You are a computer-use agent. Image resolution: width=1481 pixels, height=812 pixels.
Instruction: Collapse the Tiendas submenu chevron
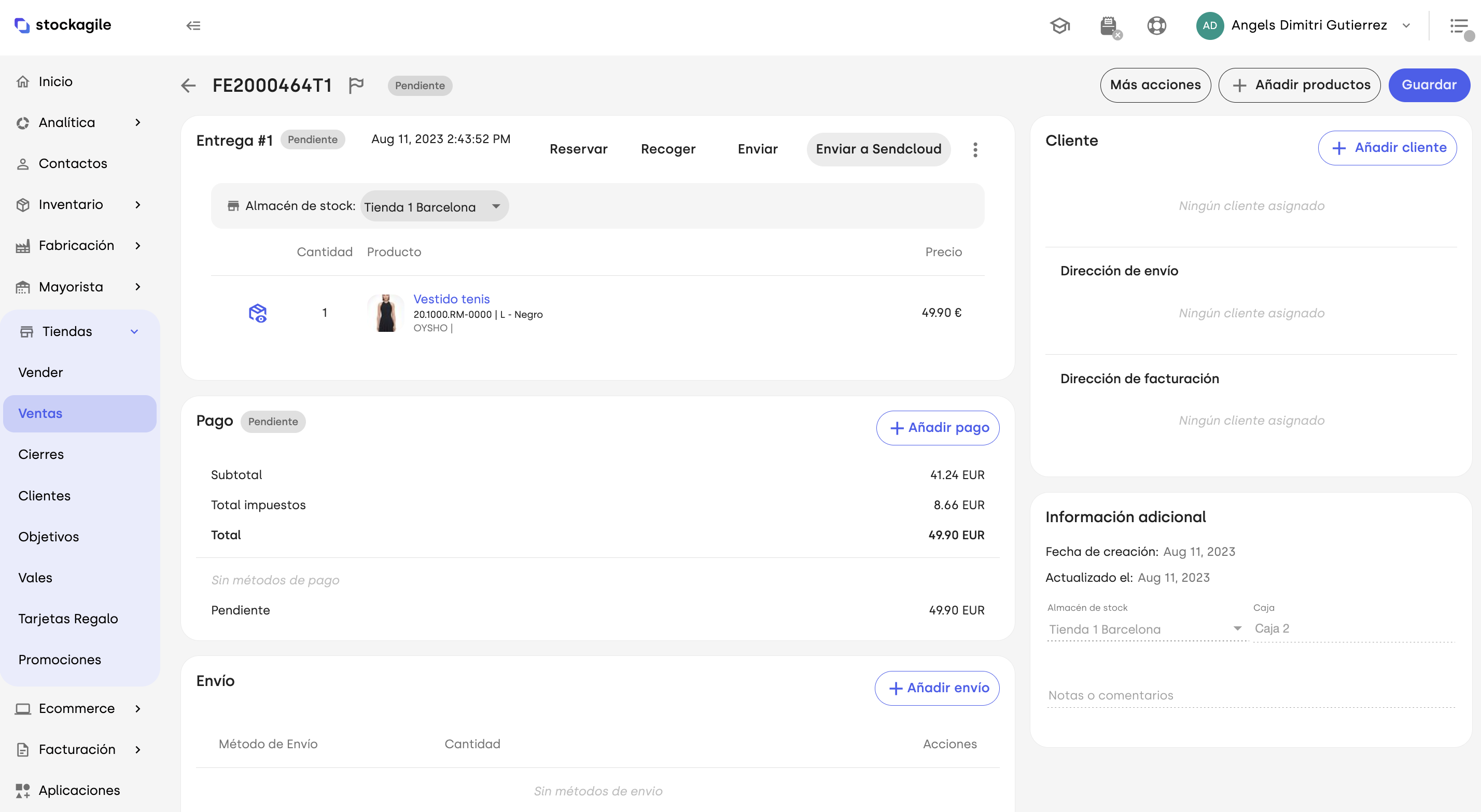tap(134, 331)
